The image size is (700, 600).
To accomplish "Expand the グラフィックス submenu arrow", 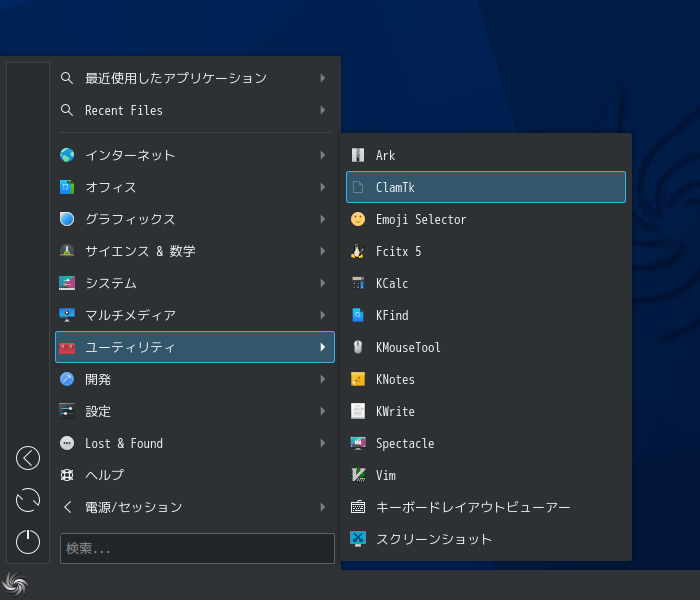I will 323,219.
